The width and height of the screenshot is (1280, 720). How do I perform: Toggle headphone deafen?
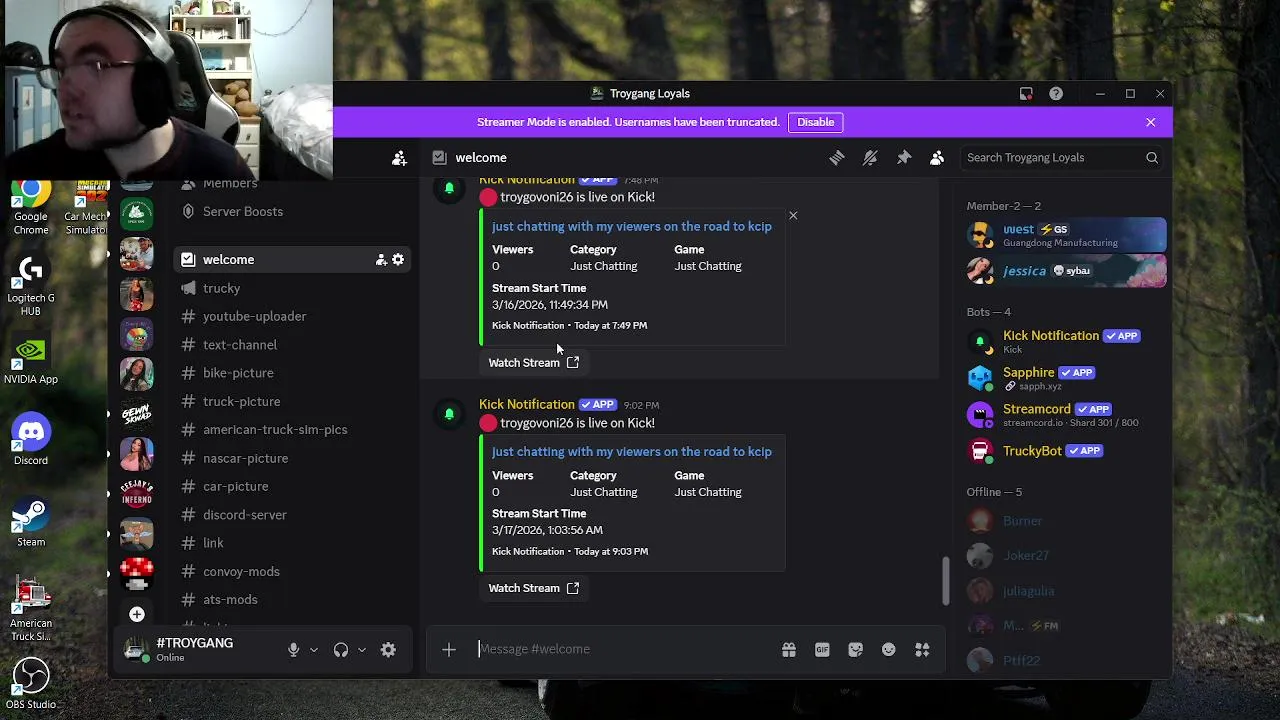(x=341, y=650)
